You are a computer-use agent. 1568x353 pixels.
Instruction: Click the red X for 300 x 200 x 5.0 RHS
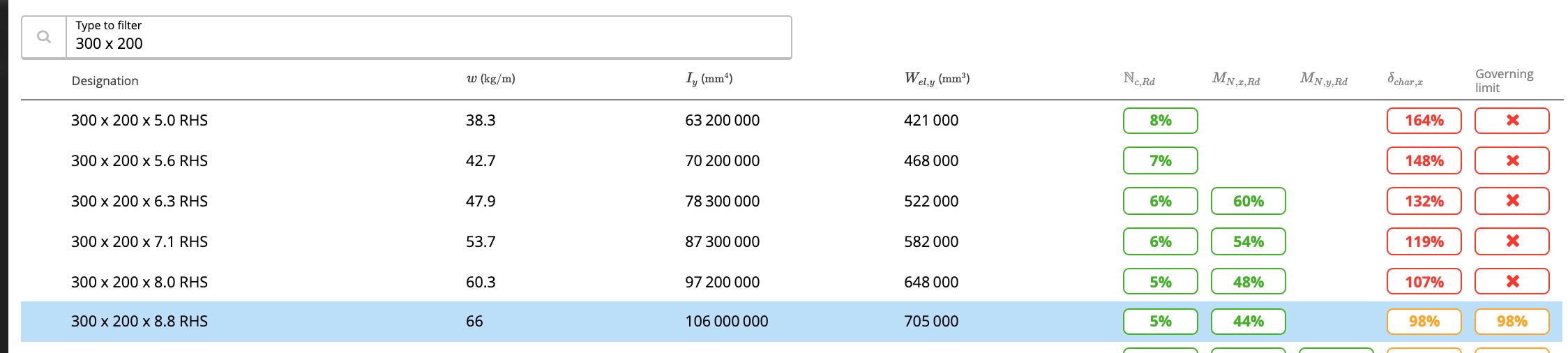pos(1512,121)
